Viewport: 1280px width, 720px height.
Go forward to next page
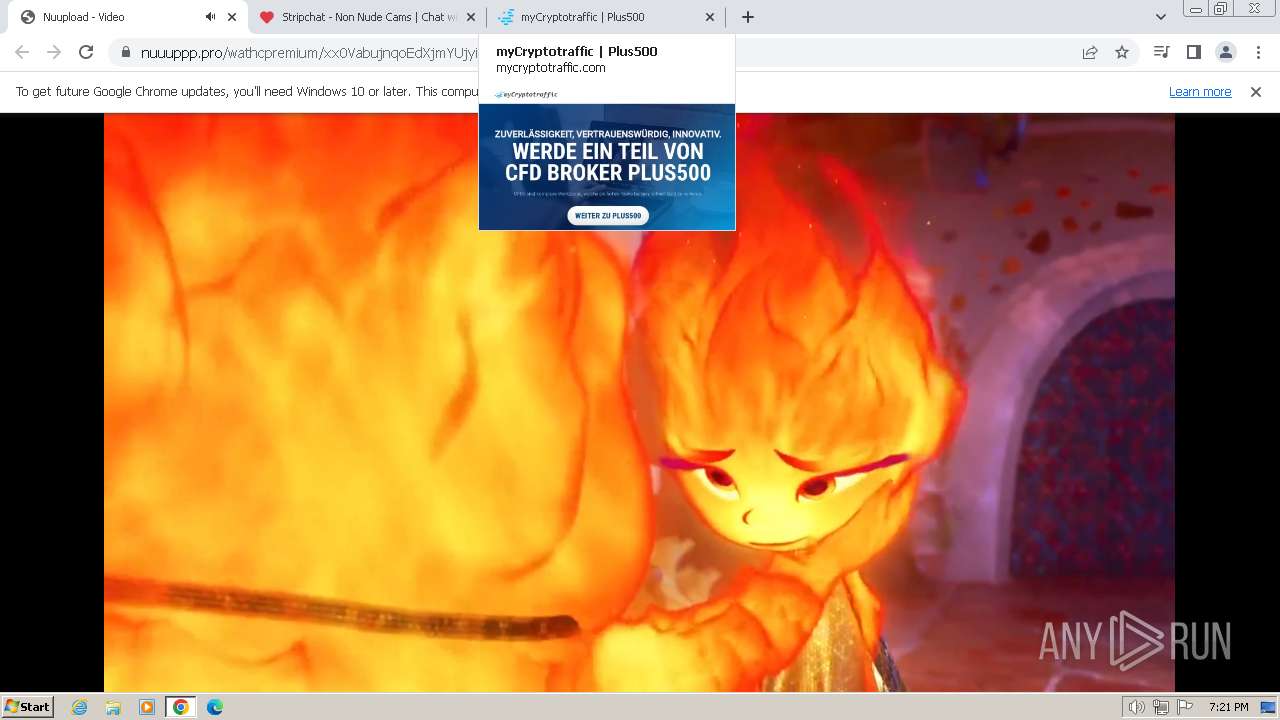54,52
